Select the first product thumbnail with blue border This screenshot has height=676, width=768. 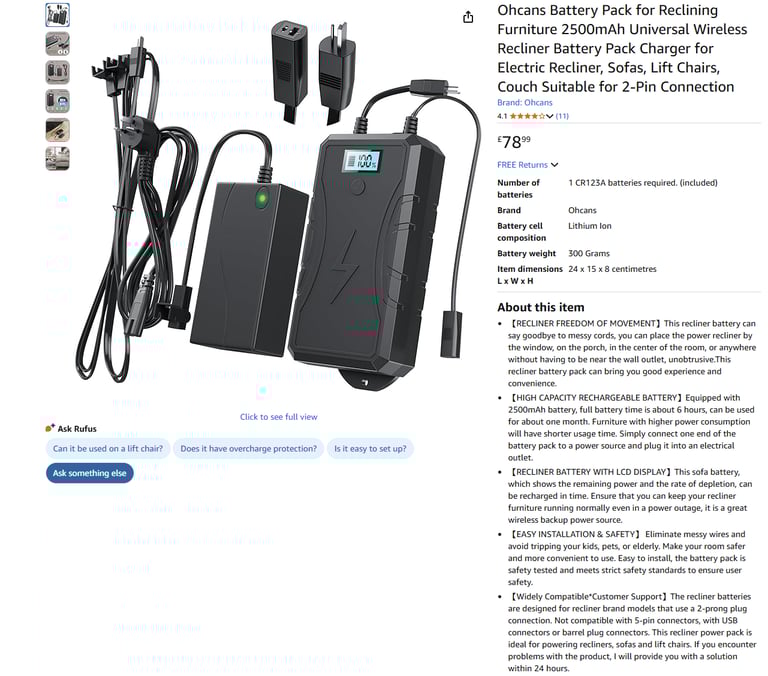[57, 15]
